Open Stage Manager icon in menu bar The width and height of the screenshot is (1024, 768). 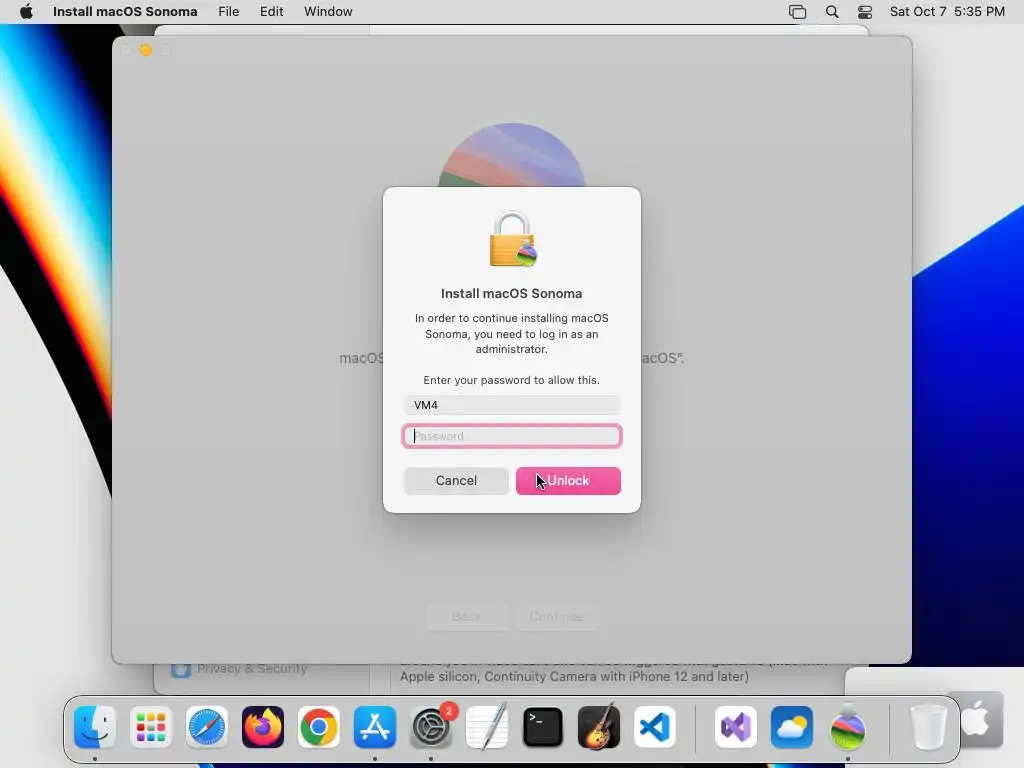pyautogui.click(x=797, y=12)
